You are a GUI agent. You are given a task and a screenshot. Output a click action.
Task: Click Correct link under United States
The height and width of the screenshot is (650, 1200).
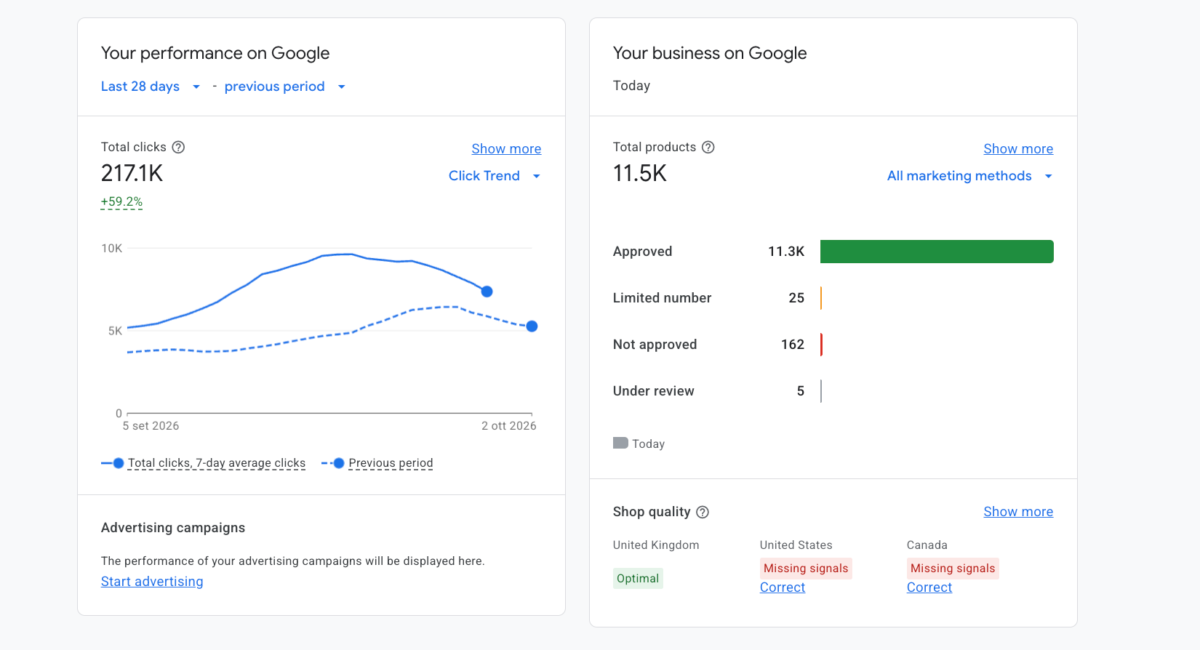[782, 588]
